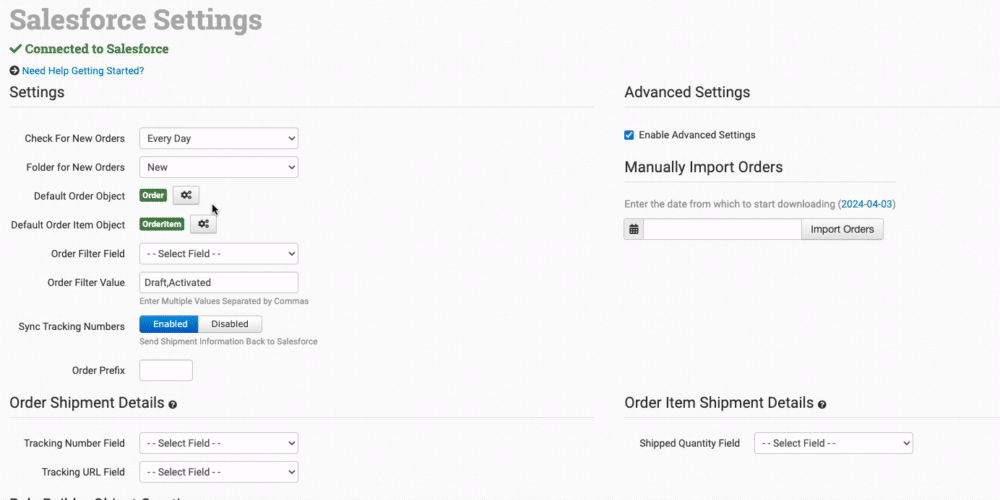Image resolution: width=1000 pixels, height=500 pixels.
Task: Click the Order Filter Value text field
Action: (x=218, y=283)
